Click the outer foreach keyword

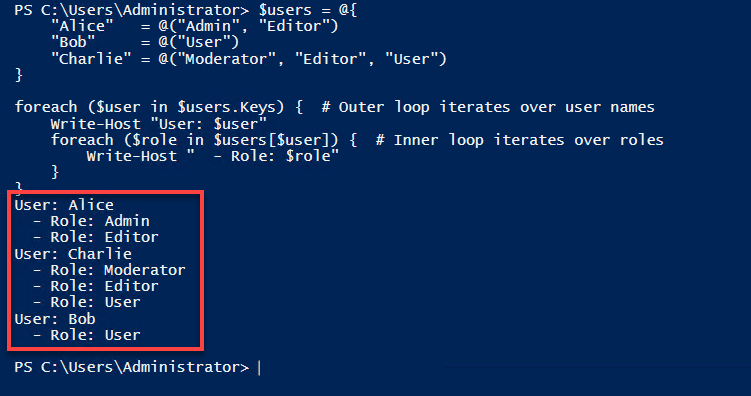coord(46,107)
